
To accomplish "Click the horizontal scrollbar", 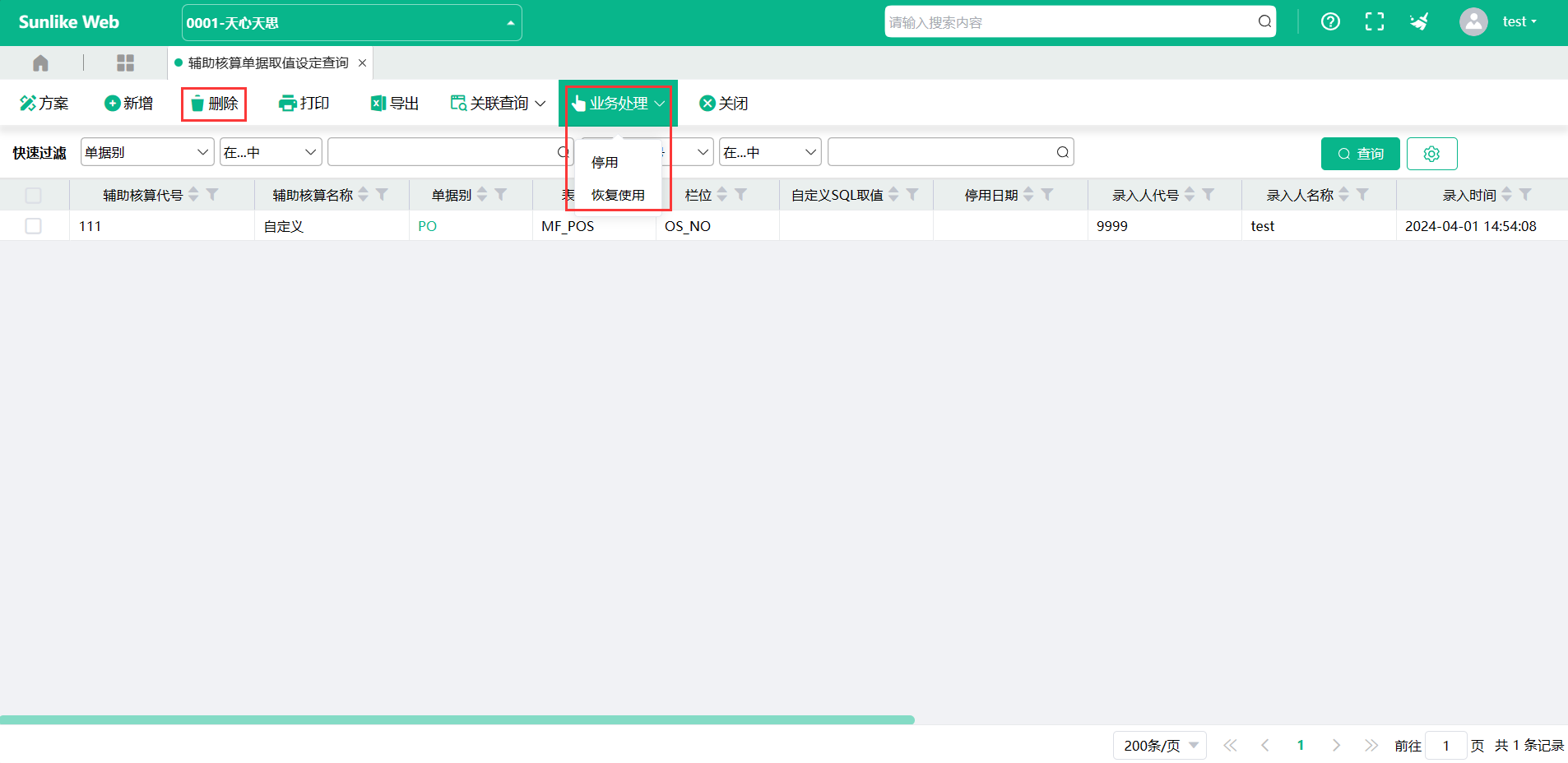I will pyautogui.click(x=457, y=719).
